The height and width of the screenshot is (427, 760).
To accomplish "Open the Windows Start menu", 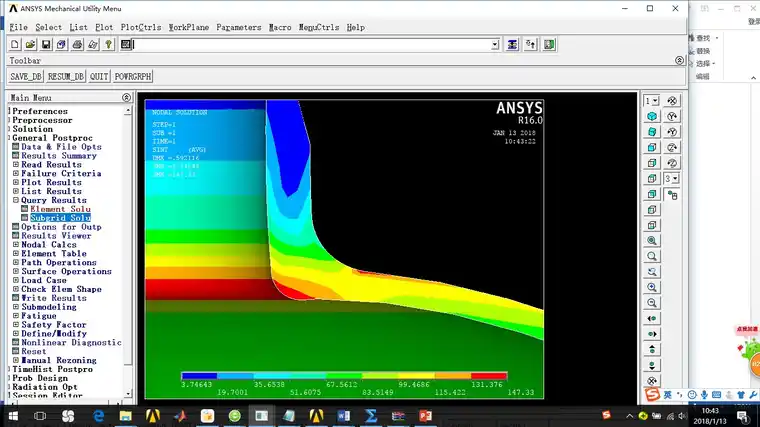I will click(13, 416).
